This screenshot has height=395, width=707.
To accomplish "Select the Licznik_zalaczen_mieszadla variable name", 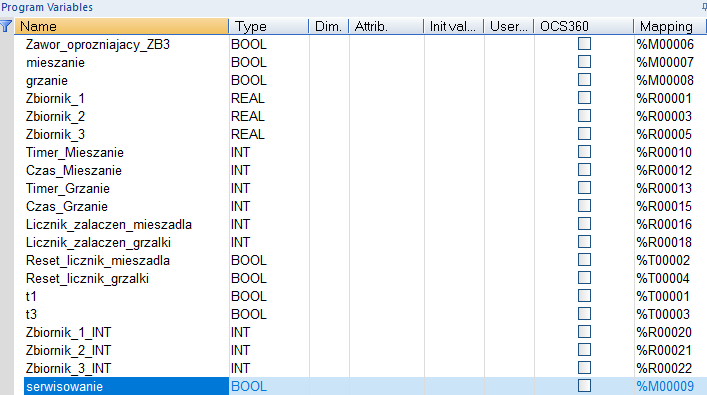I will 109,225.
